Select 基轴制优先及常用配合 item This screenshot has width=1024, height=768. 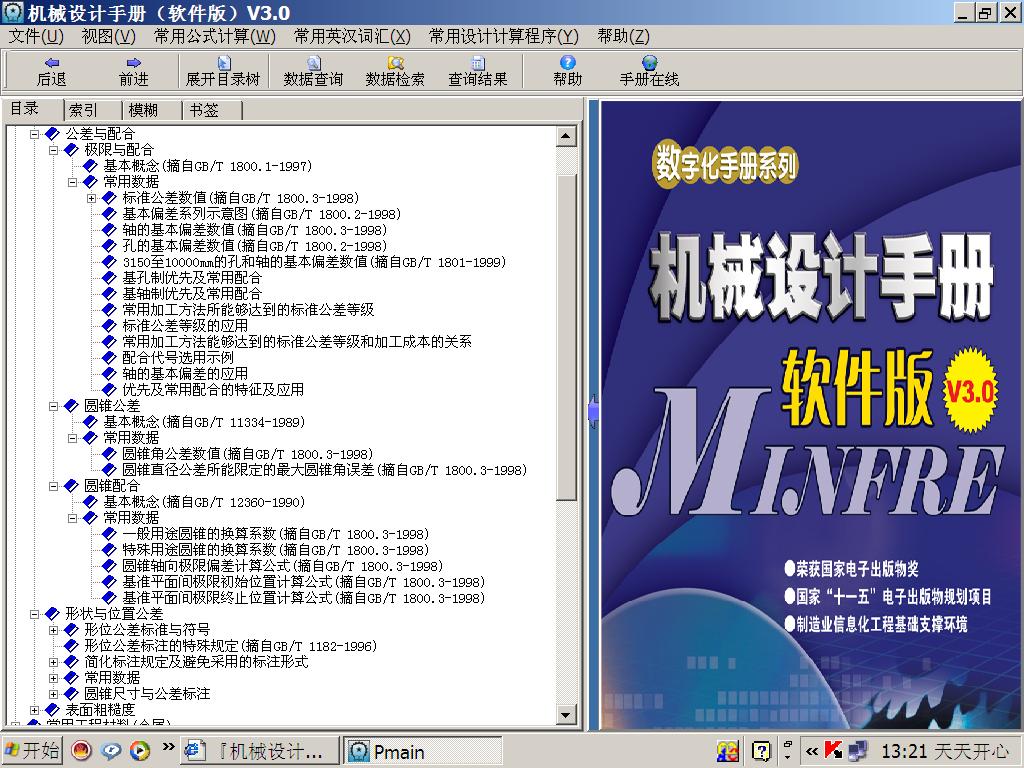point(192,294)
